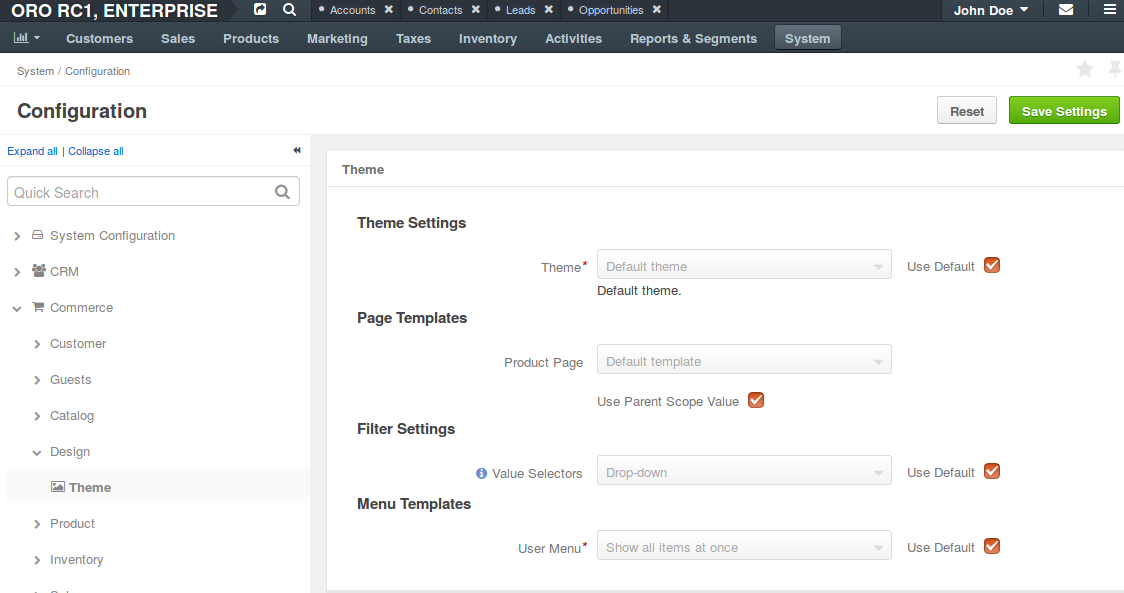Click the Theme picture icon in tree
This screenshot has height=593, width=1124.
(x=58, y=487)
